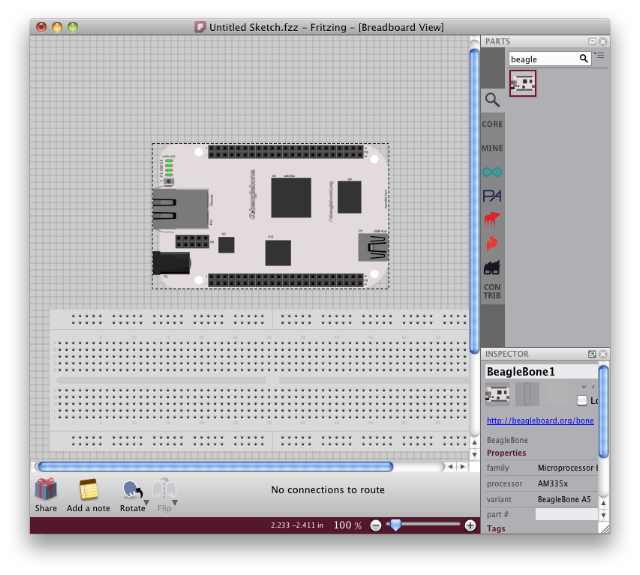
Task: Click the PCB view image in Inspector
Action: coord(557,394)
